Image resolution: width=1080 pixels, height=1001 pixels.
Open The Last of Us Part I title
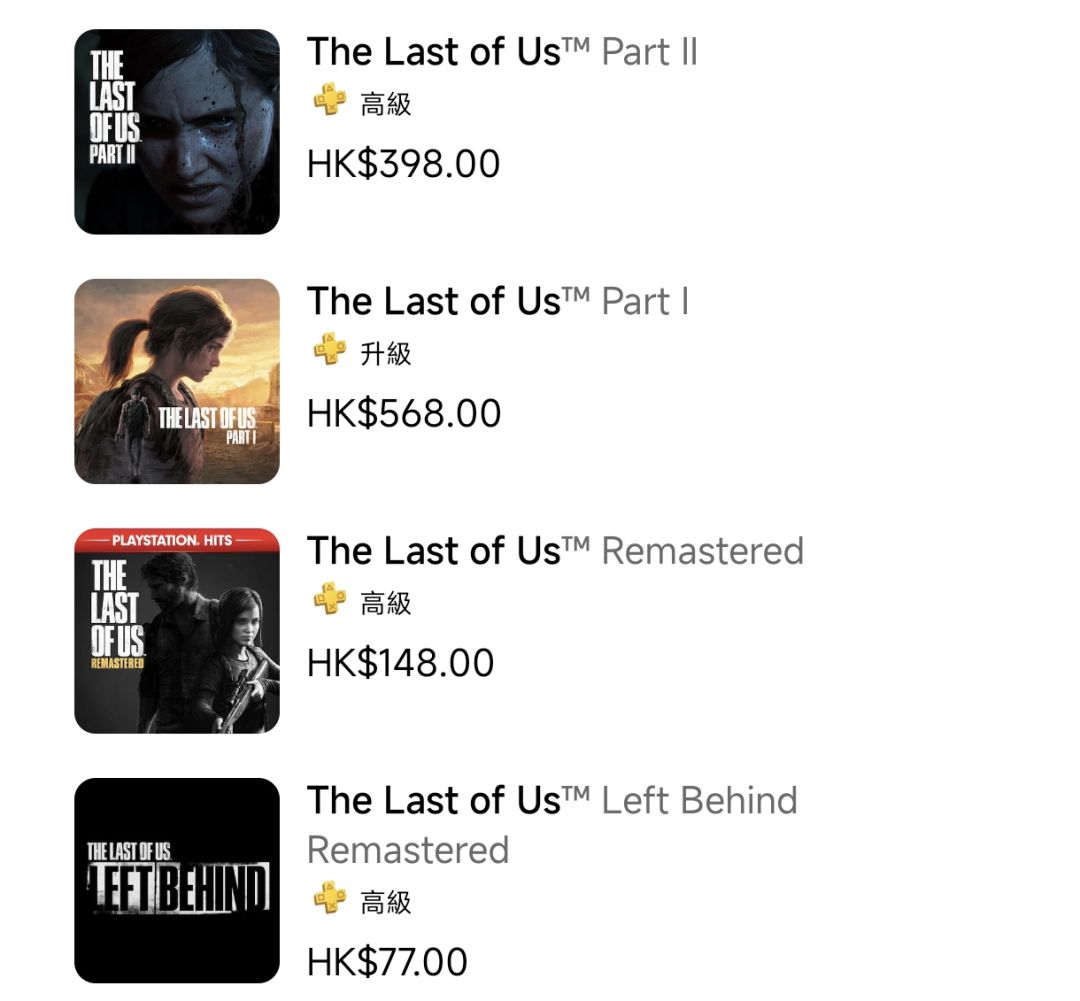click(498, 301)
